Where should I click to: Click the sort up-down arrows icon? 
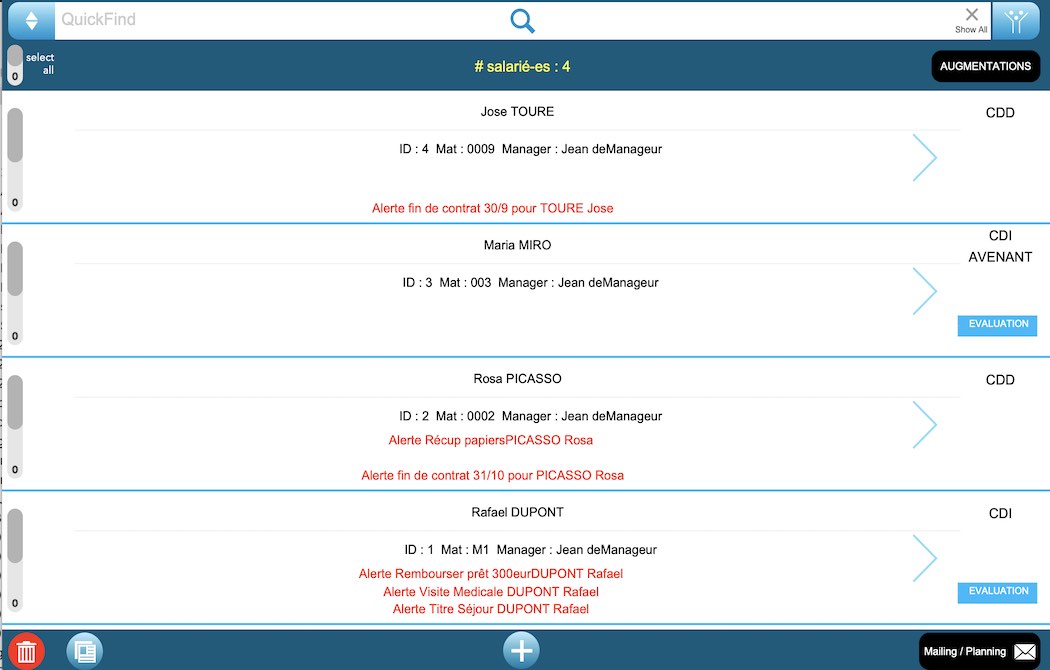pyautogui.click(x=31, y=20)
